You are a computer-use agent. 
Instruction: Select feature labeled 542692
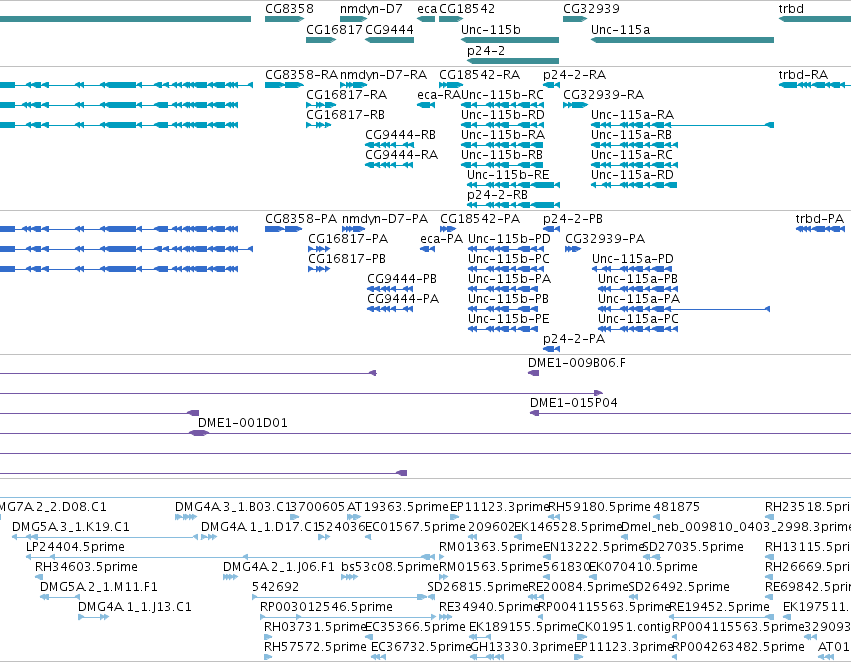[x=275, y=587]
